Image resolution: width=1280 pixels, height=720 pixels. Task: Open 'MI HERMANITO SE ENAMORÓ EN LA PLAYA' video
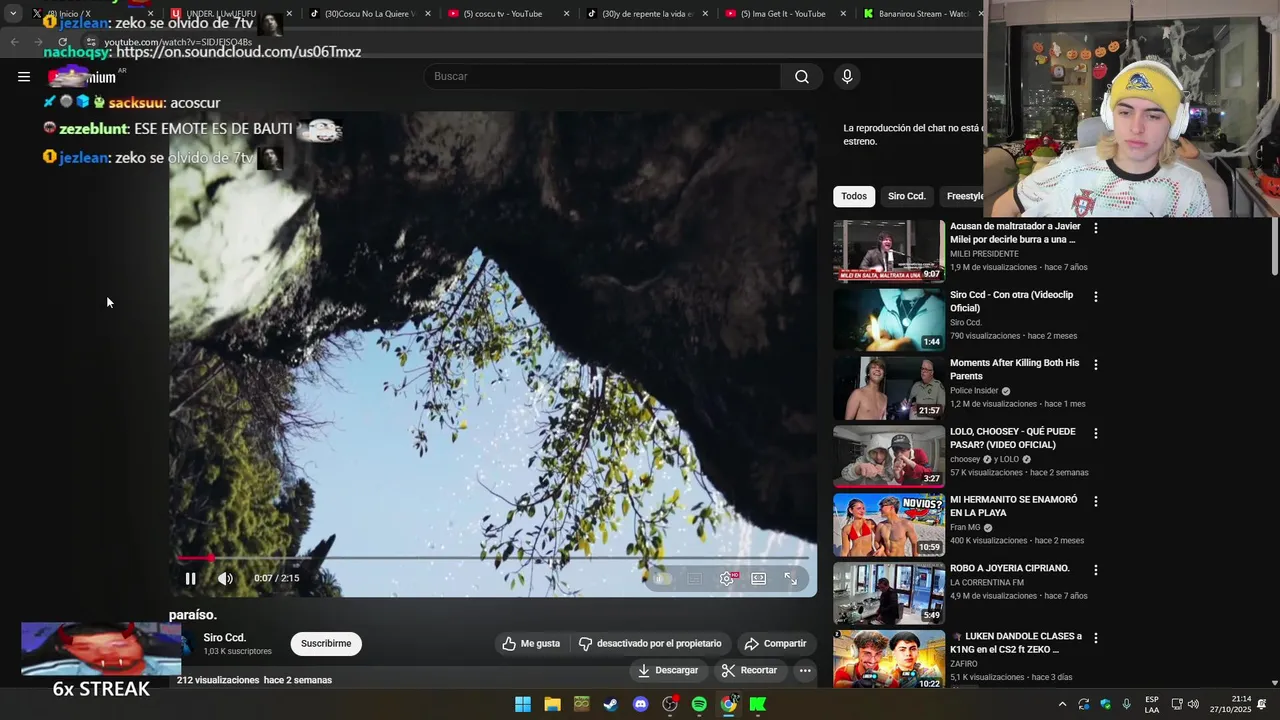(x=1014, y=506)
